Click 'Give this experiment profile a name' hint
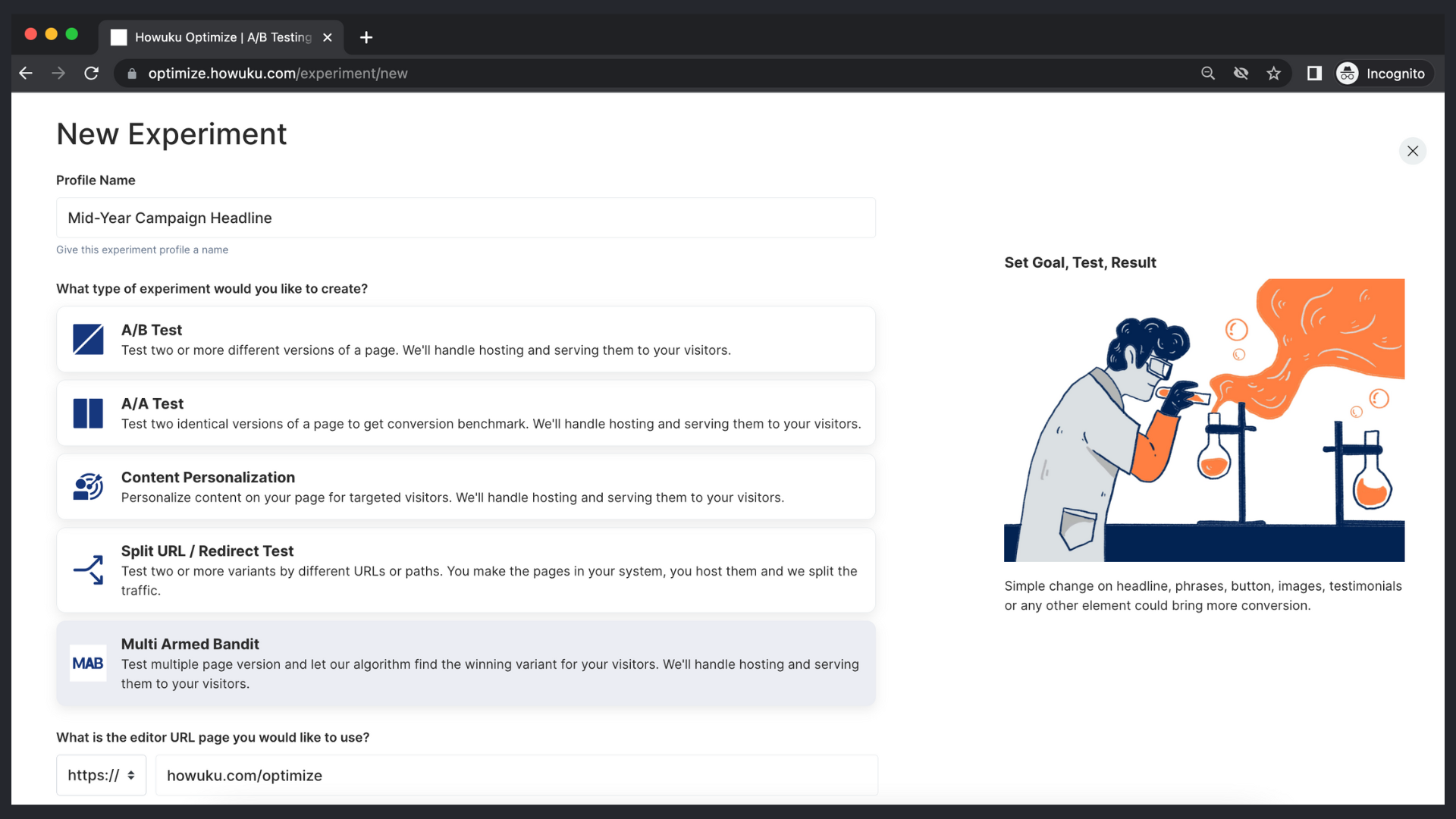 142,249
